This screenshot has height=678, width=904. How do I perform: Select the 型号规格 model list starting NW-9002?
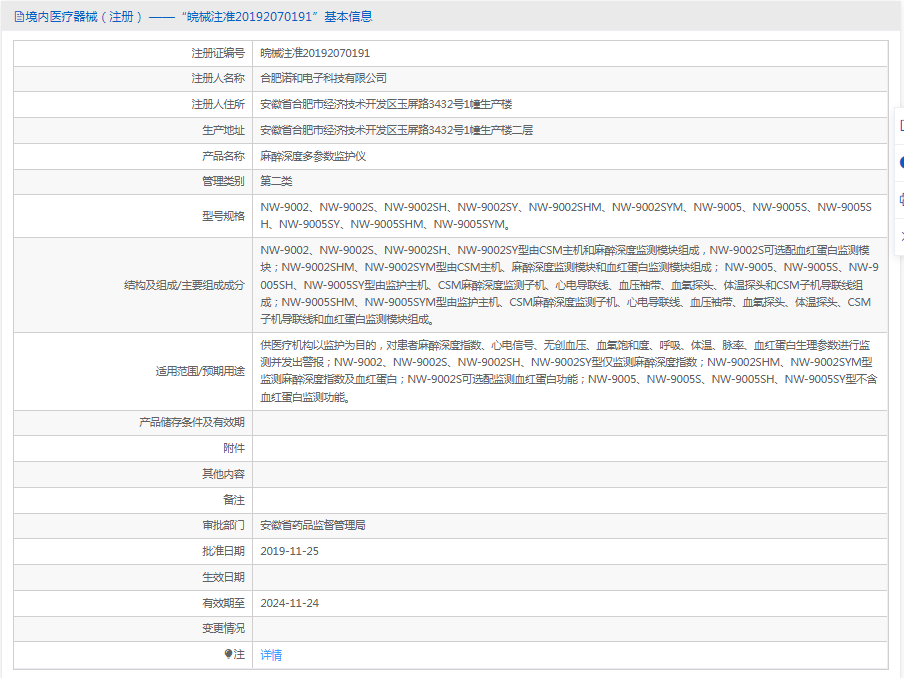point(566,216)
